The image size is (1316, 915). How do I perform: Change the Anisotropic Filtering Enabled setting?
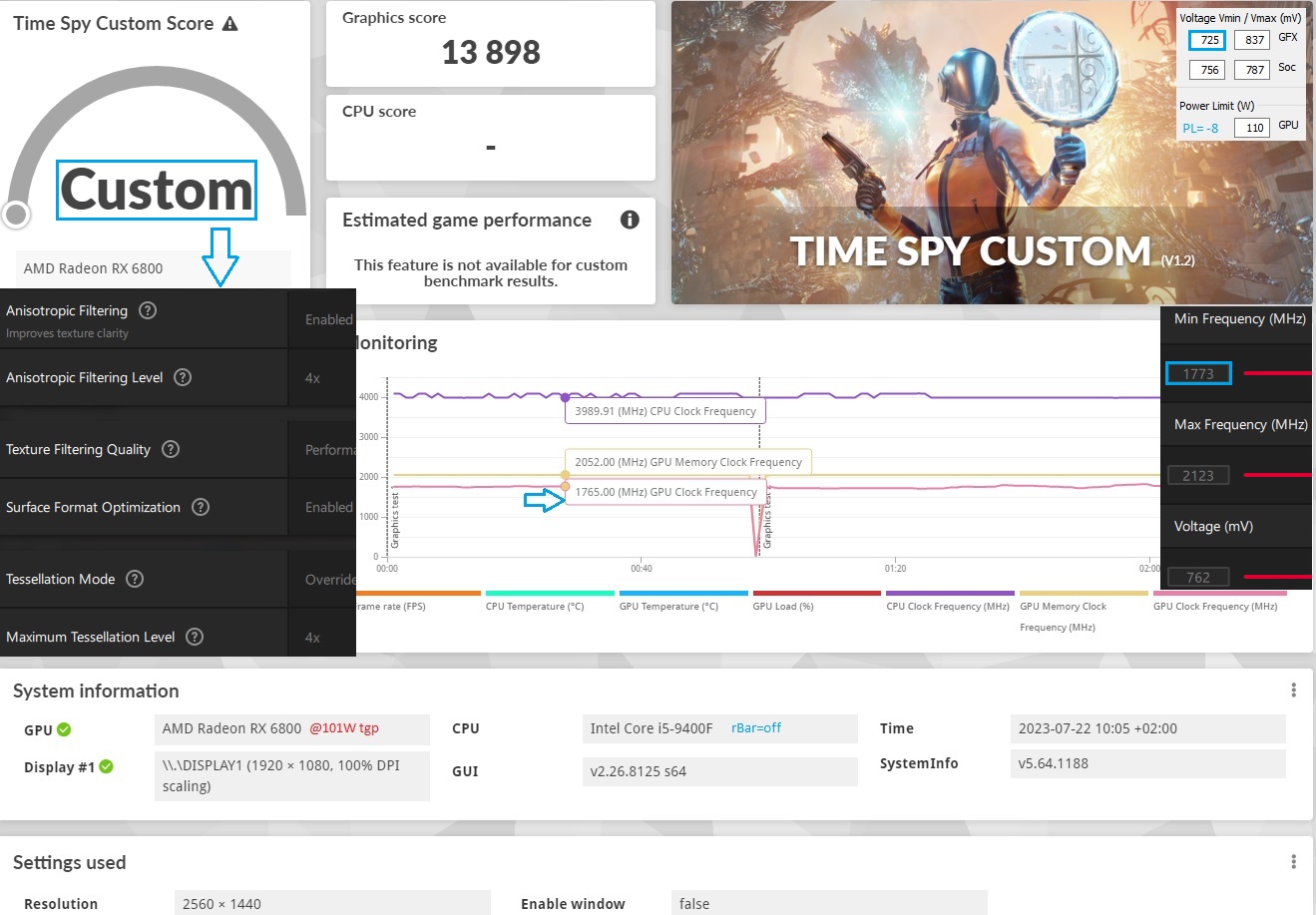[322, 319]
